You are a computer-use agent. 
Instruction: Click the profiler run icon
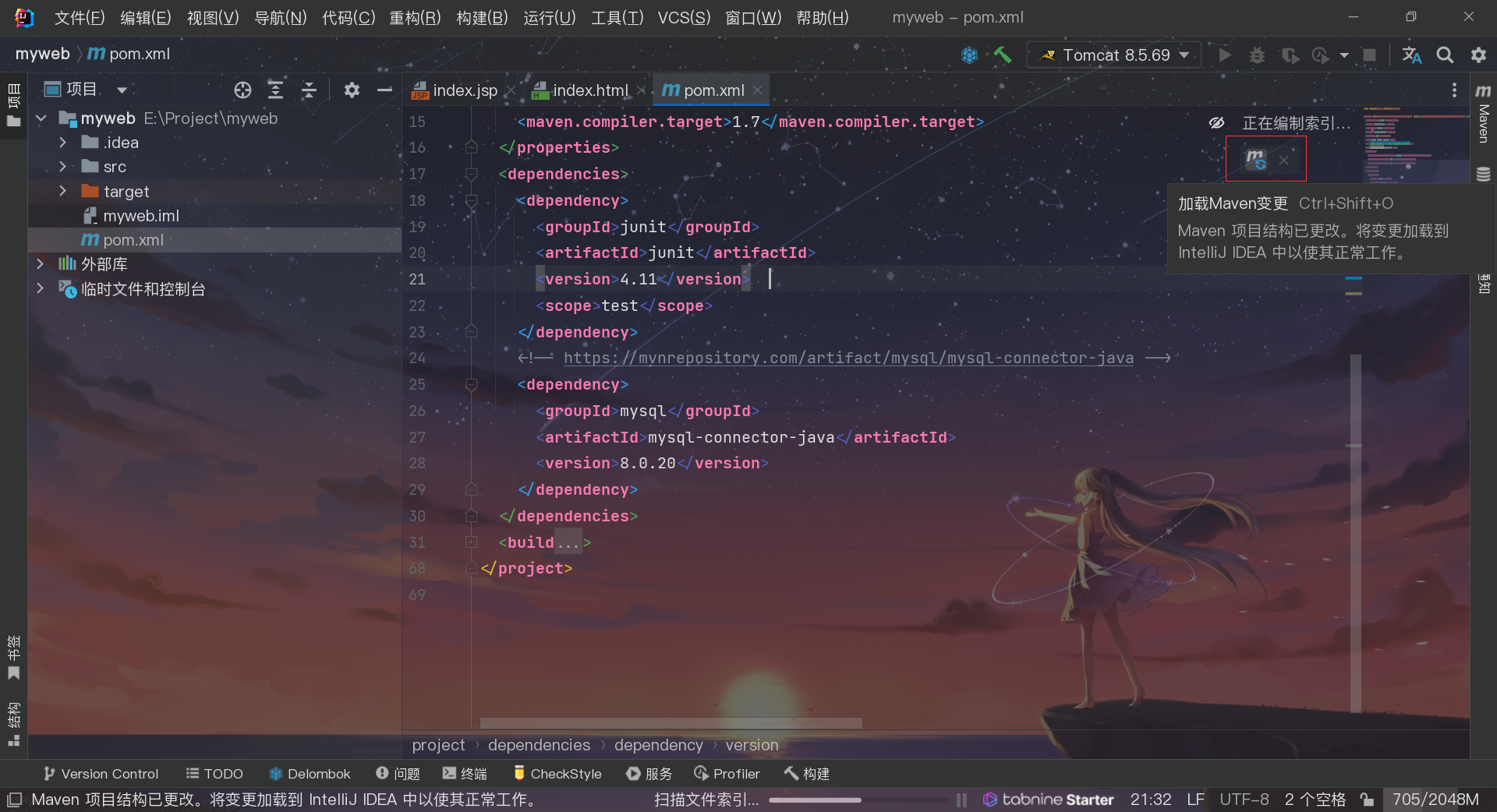pos(1321,55)
